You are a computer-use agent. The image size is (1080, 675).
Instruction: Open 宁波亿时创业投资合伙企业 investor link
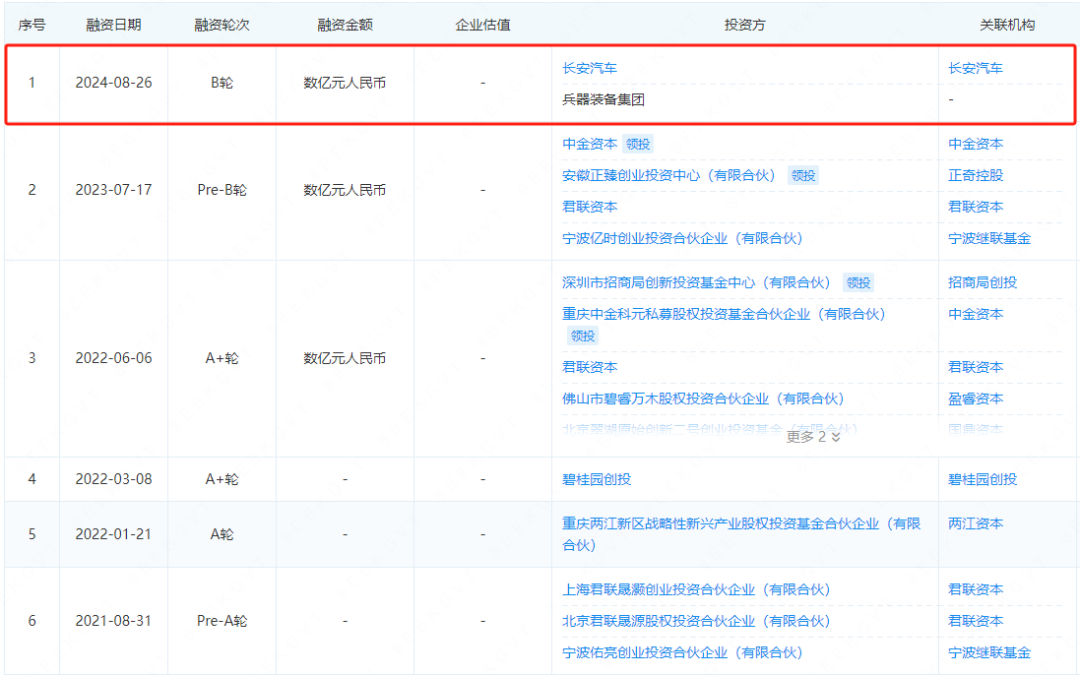(683, 238)
